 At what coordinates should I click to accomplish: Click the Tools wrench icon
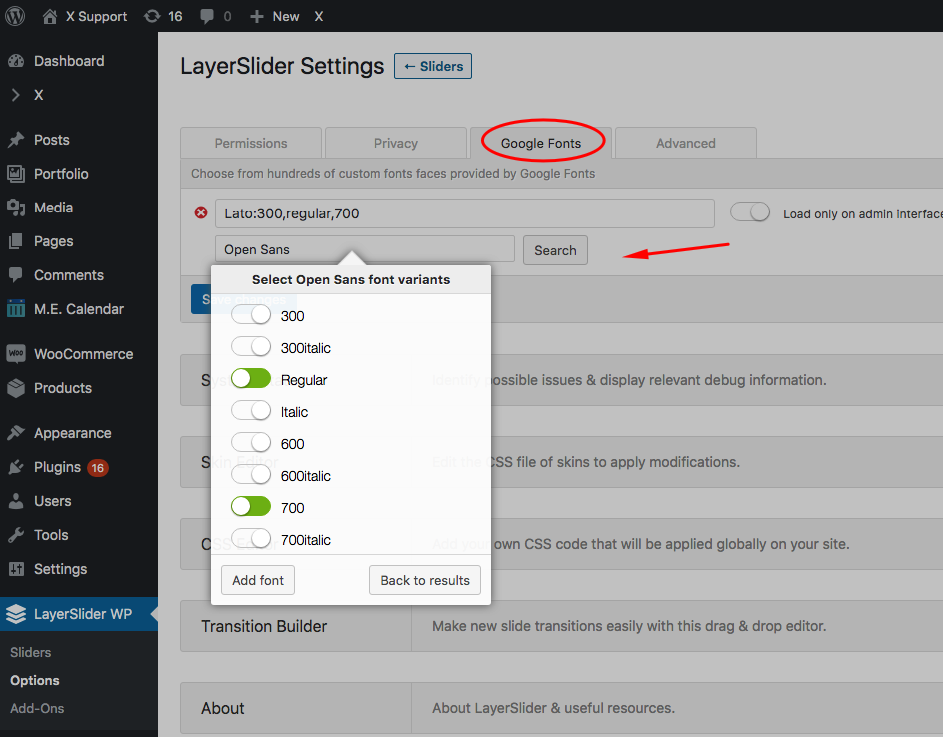16,535
